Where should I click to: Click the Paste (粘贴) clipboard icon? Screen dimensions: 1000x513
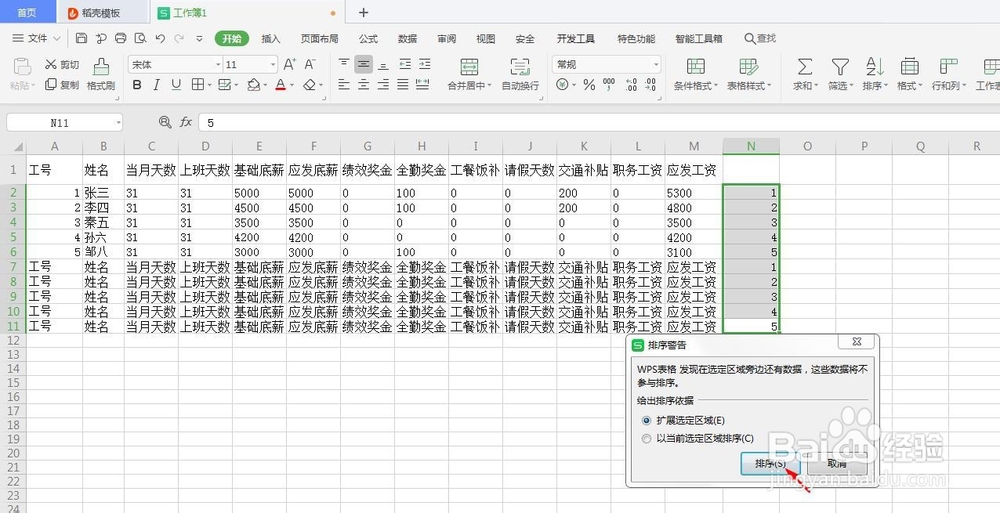(x=22, y=66)
